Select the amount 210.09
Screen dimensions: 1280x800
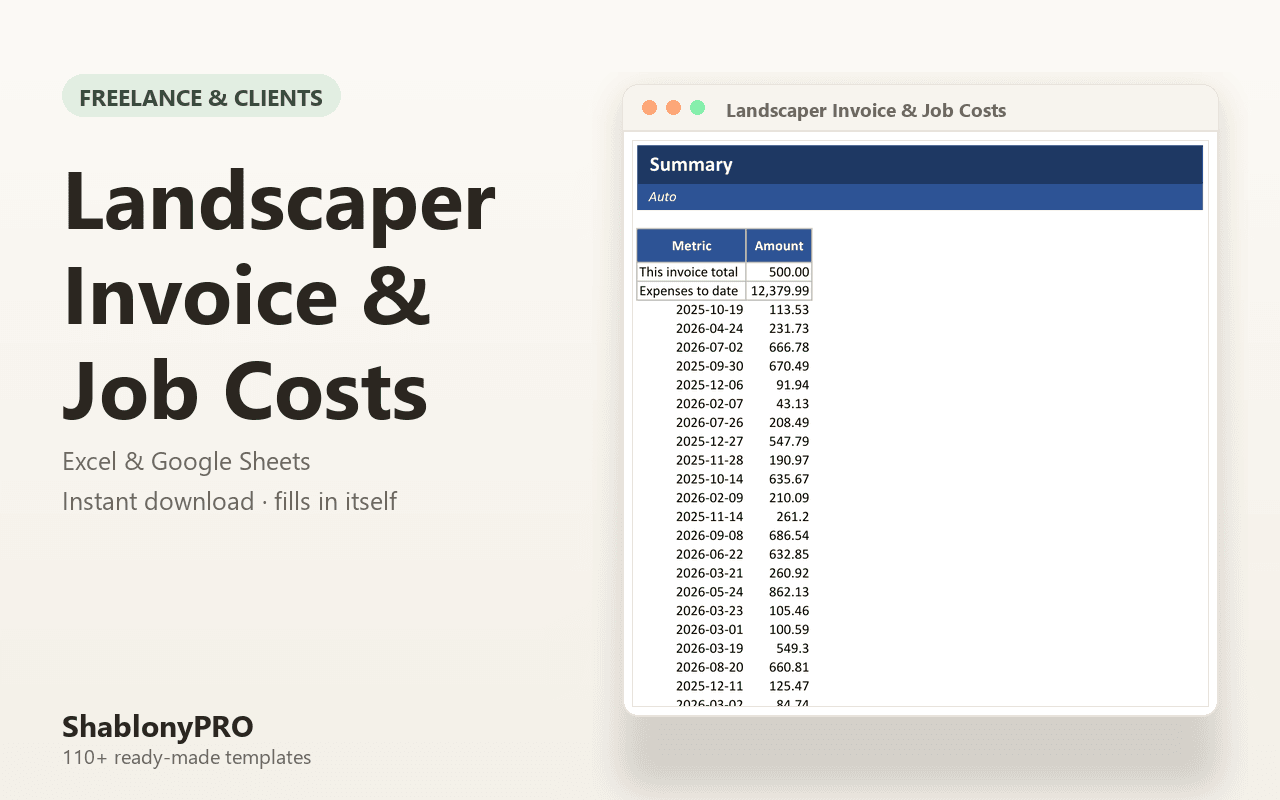(x=788, y=498)
